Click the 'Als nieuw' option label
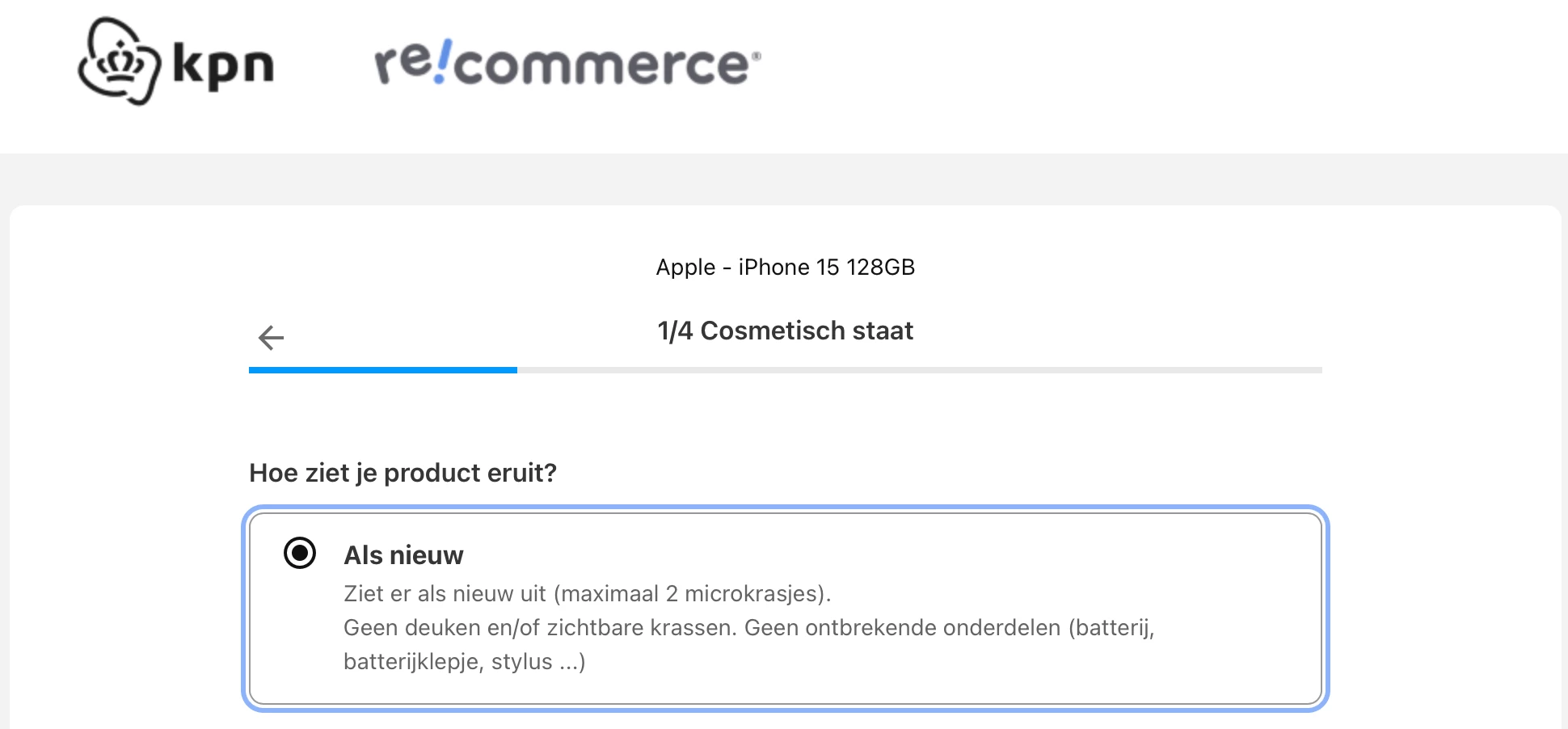 pyautogui.click(x=403, y=555)
